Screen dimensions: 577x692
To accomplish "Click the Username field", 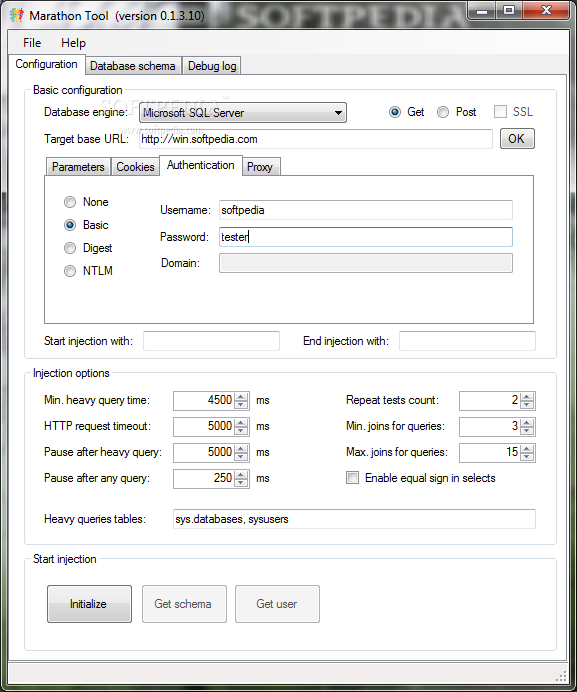I will [366, 210].
